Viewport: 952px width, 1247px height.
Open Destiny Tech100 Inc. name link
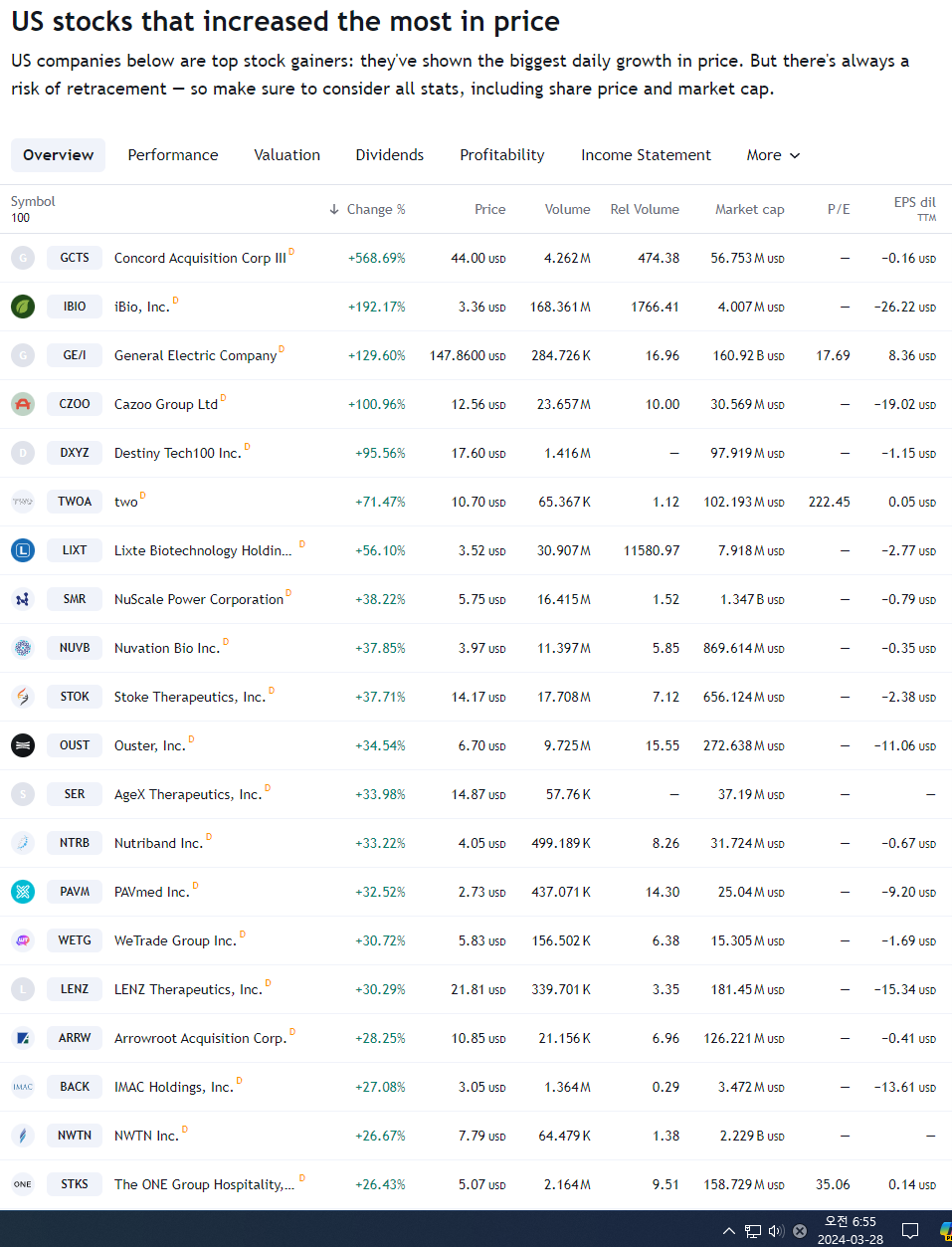[x=178, y=453]
